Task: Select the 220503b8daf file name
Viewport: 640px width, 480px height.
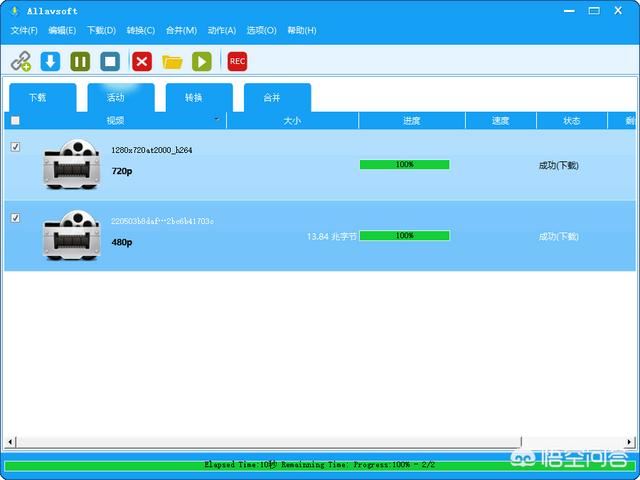Action: click(162, 221)
